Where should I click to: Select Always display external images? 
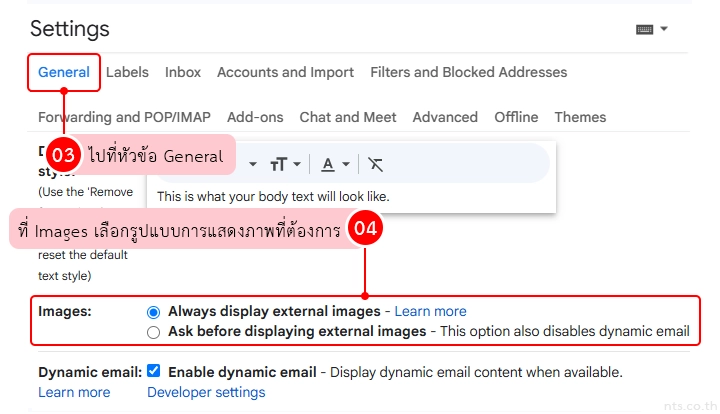153,312
